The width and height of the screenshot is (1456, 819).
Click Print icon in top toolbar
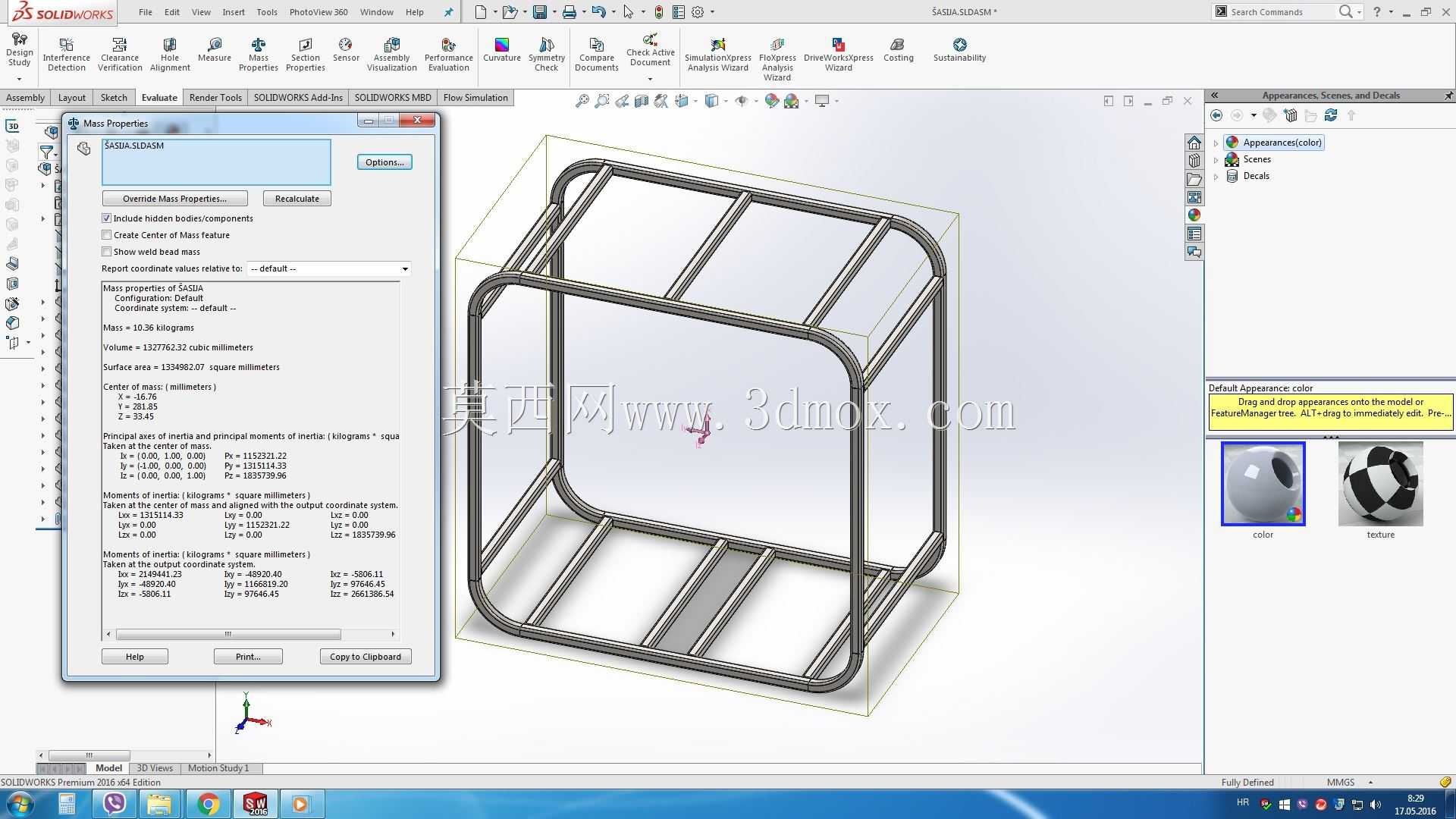coord(570,12)
